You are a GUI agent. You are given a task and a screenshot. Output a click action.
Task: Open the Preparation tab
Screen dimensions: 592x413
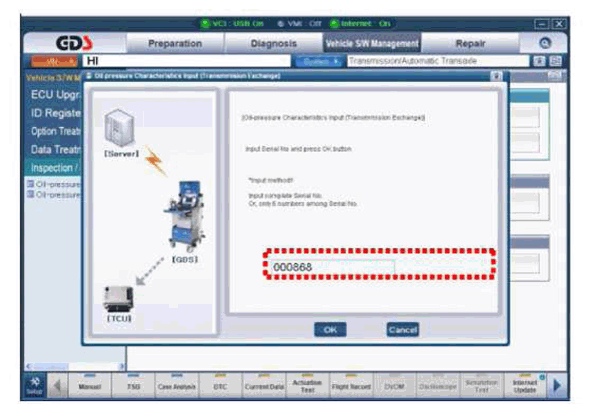[175, 43]
